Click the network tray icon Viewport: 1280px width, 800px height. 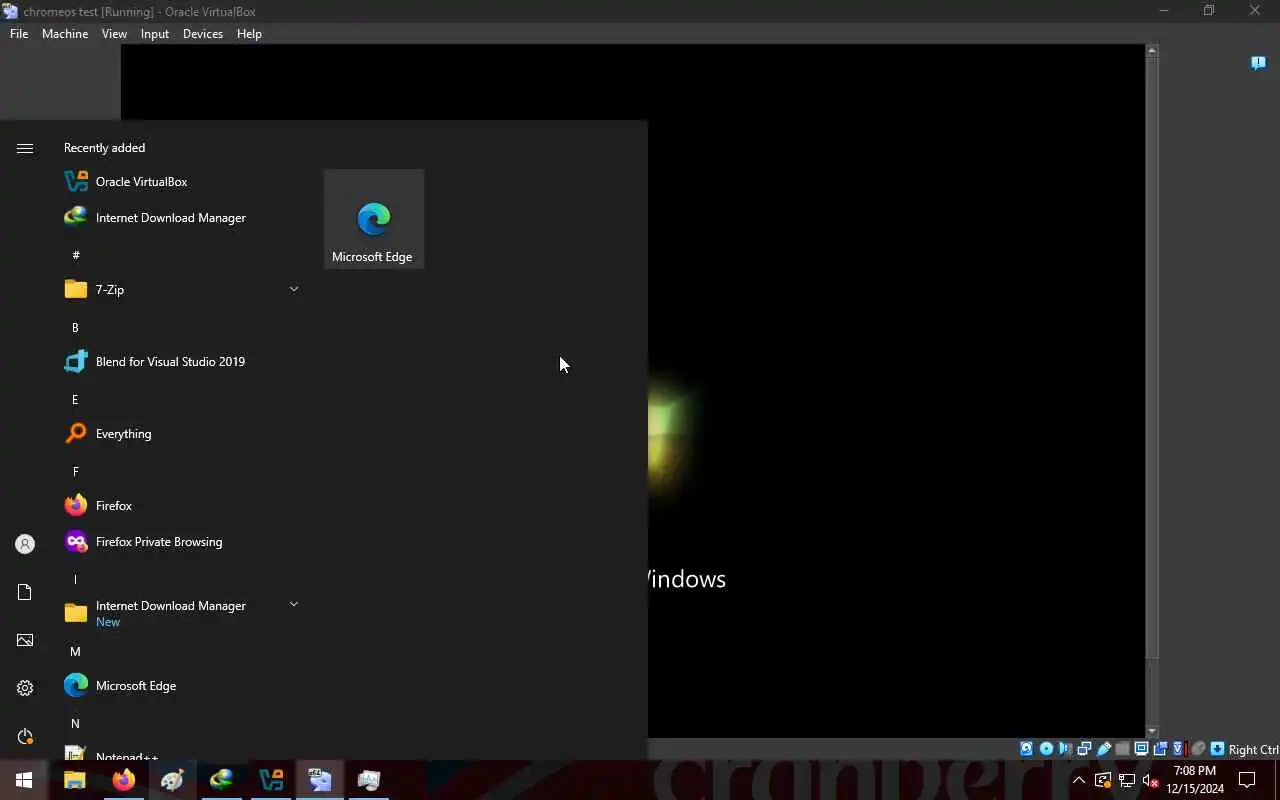pos(1127,780)
